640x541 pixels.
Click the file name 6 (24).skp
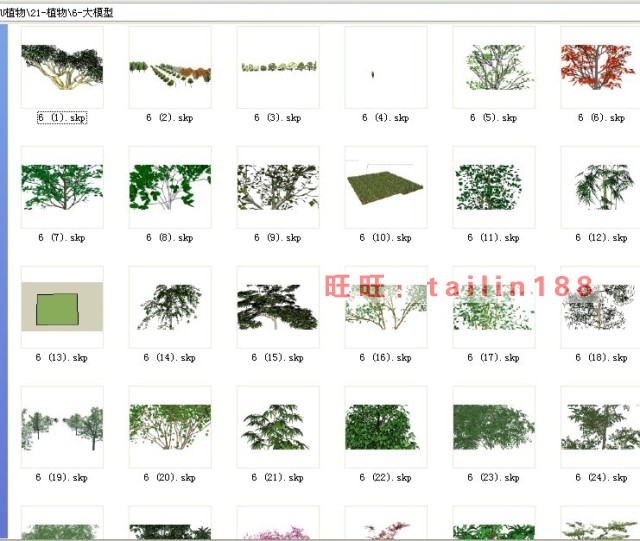tap(602, 477)
